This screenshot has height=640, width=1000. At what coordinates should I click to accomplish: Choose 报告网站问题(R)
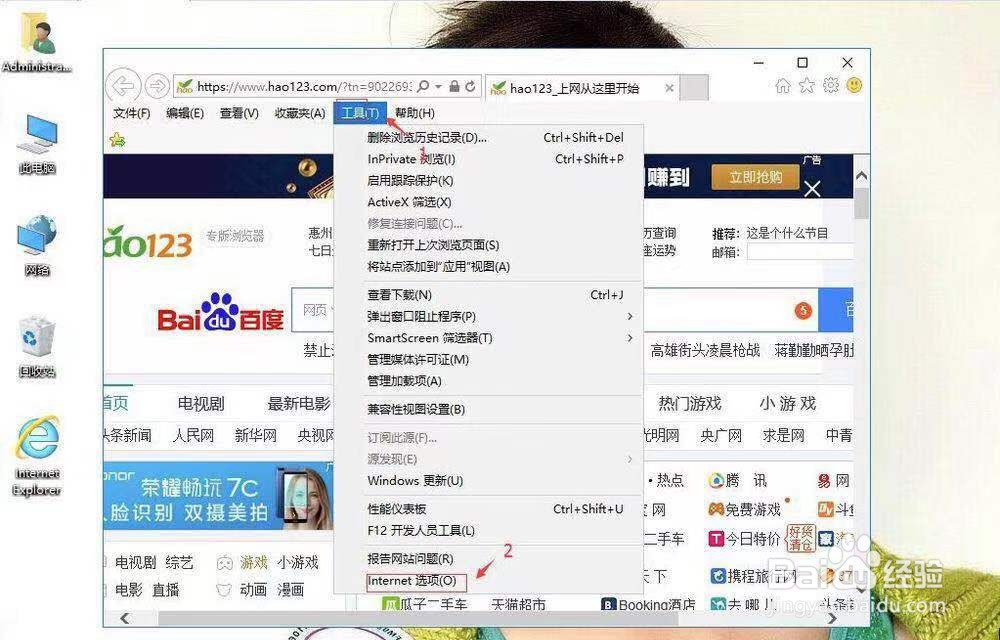pyautogui.click(x=489, y=559)
